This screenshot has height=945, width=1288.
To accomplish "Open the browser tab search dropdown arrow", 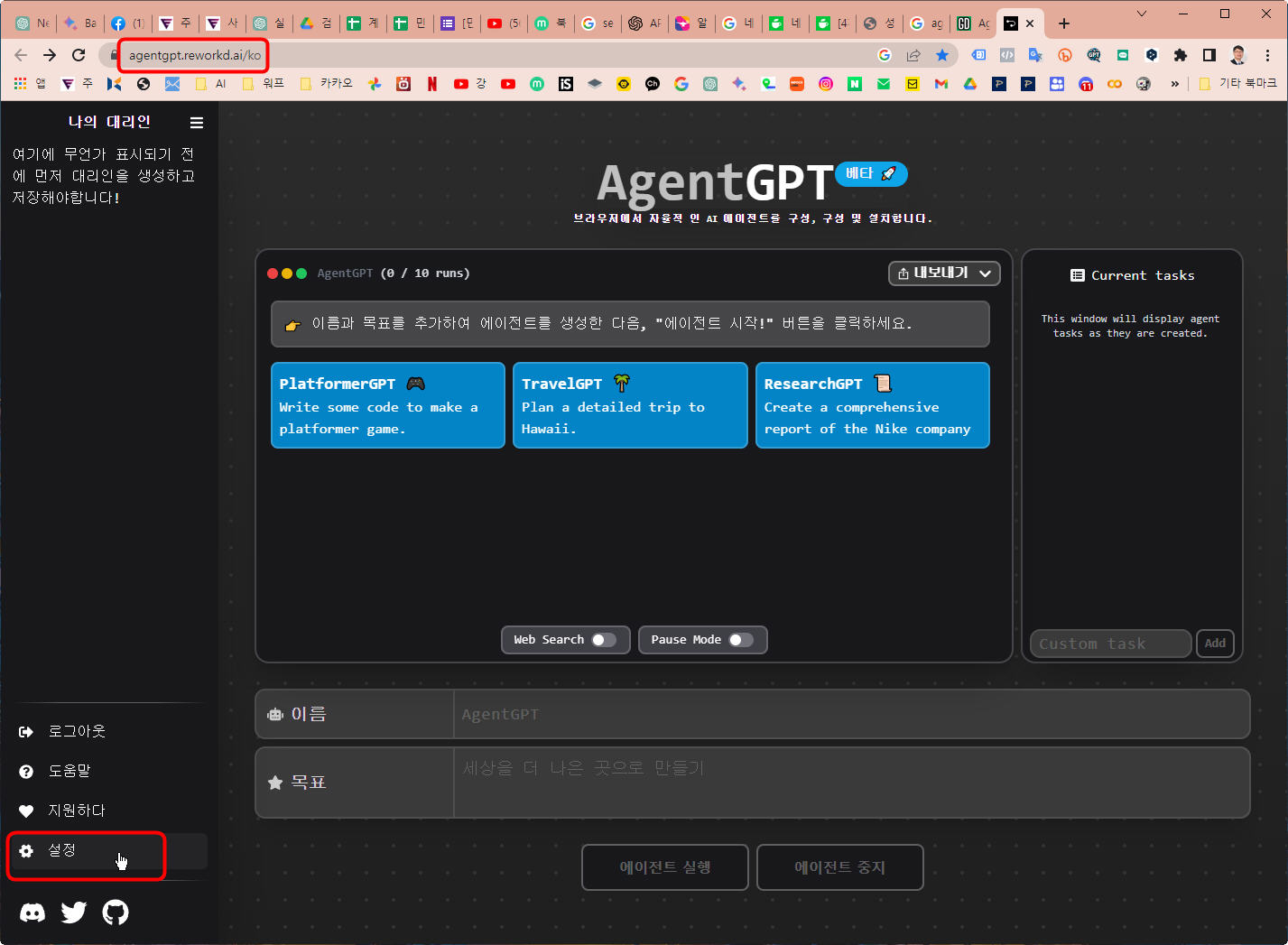I will [1141, 15].
